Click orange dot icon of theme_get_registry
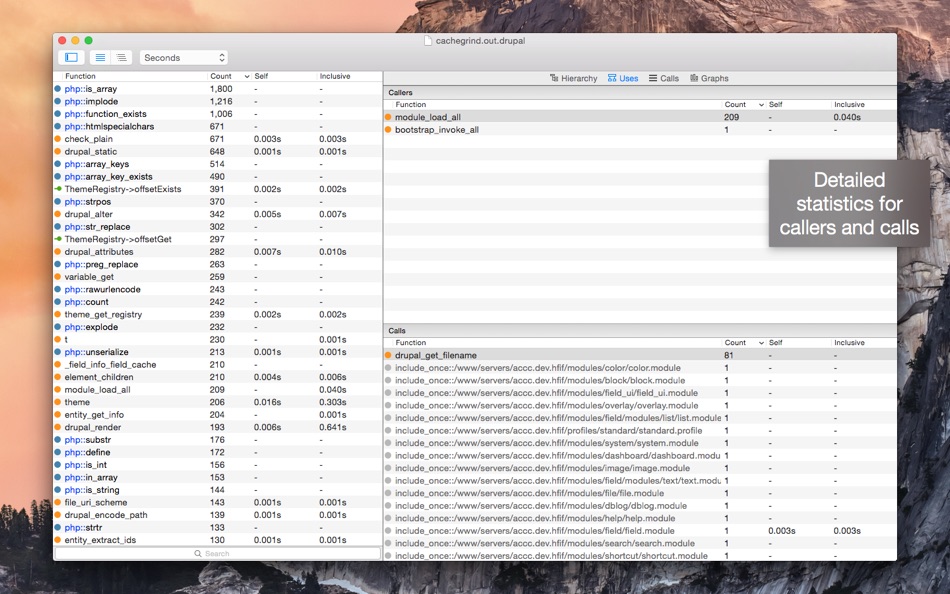The width and height of the screenshot is (950, 594). [58, 315]
